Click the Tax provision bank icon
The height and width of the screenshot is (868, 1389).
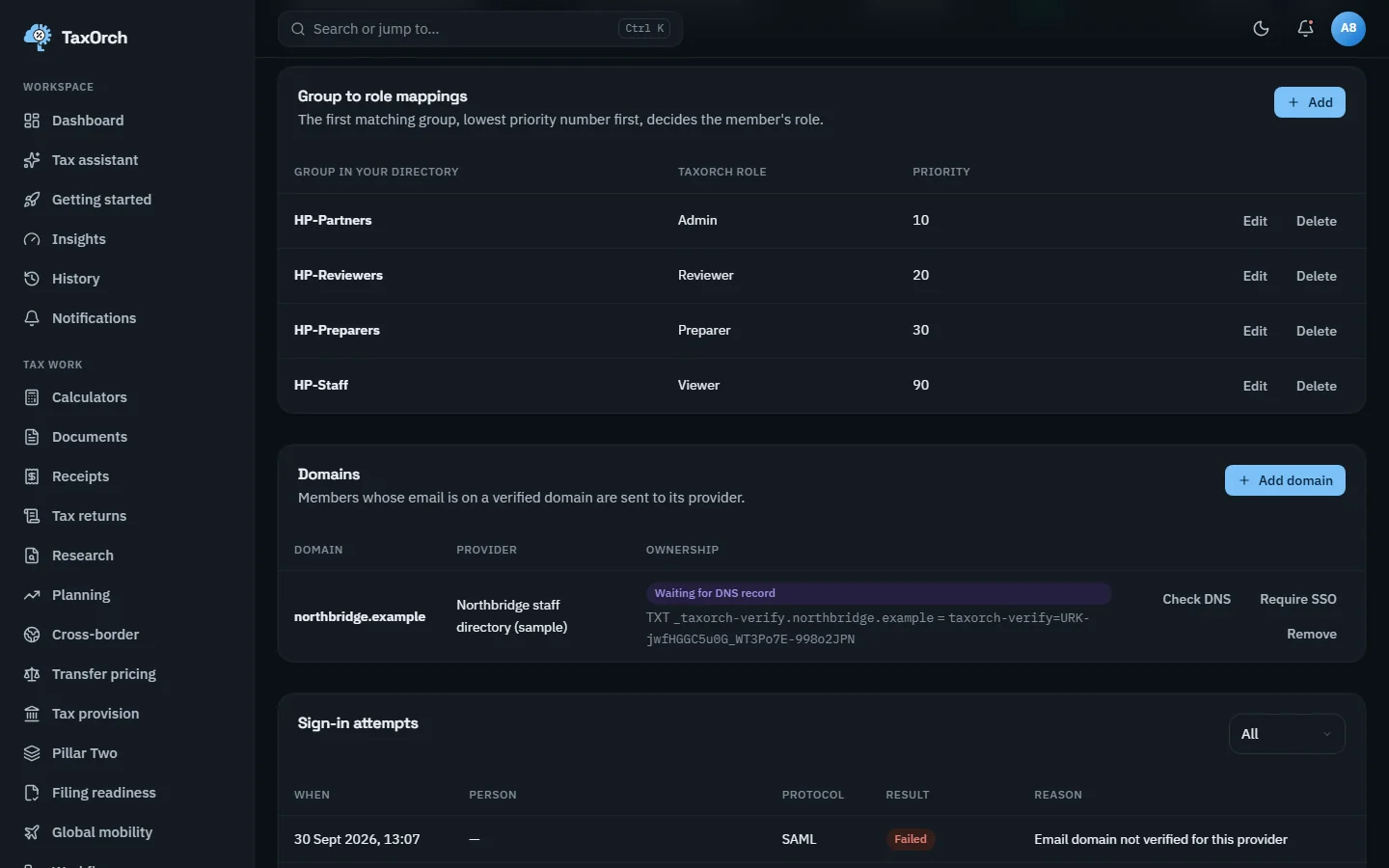click(32, 714)
